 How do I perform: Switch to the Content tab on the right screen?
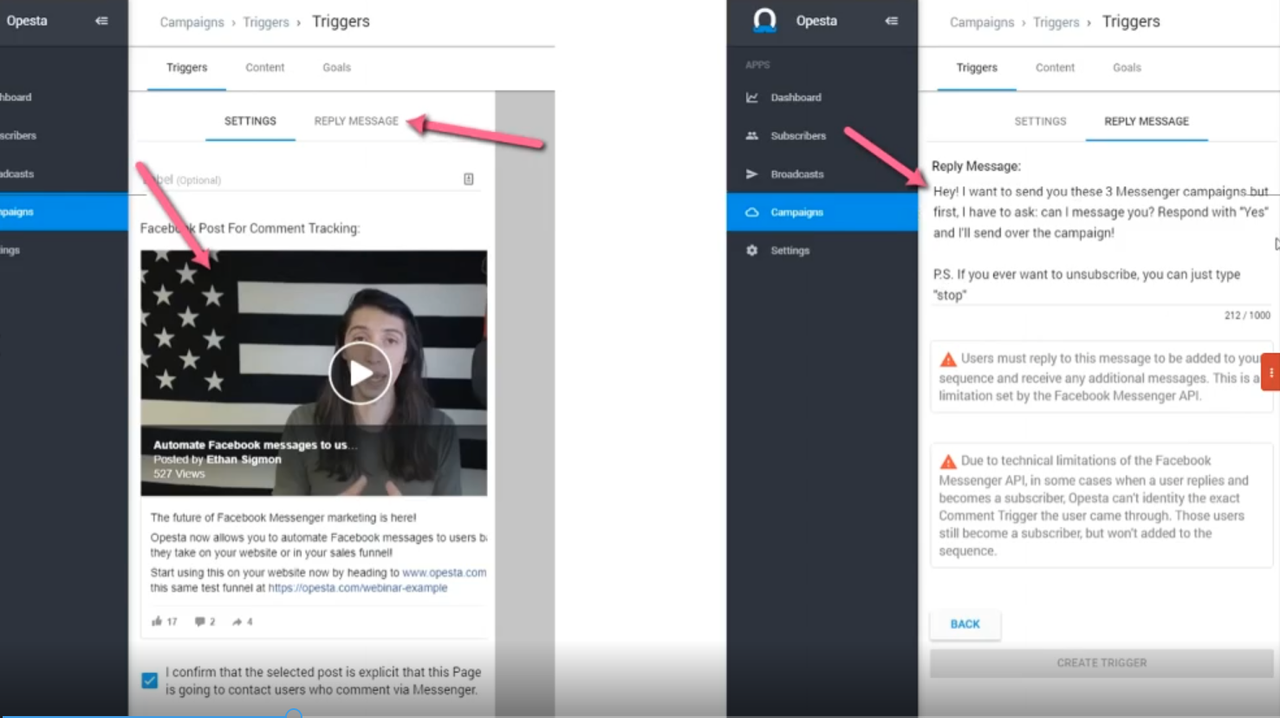click(x=1055, y=68)
